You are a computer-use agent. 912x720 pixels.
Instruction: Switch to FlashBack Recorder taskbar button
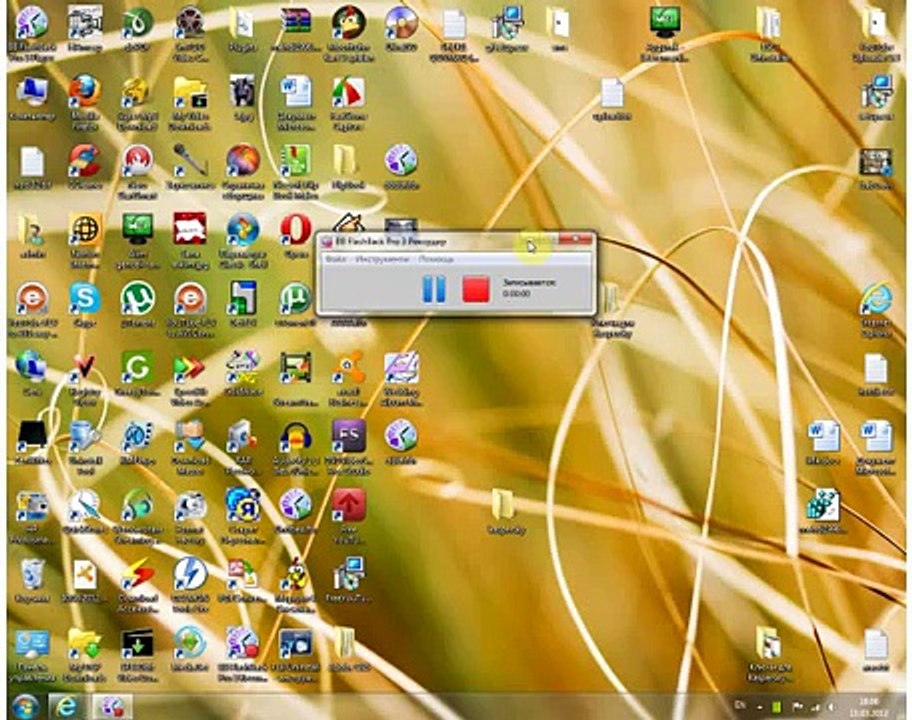point(112,706)
